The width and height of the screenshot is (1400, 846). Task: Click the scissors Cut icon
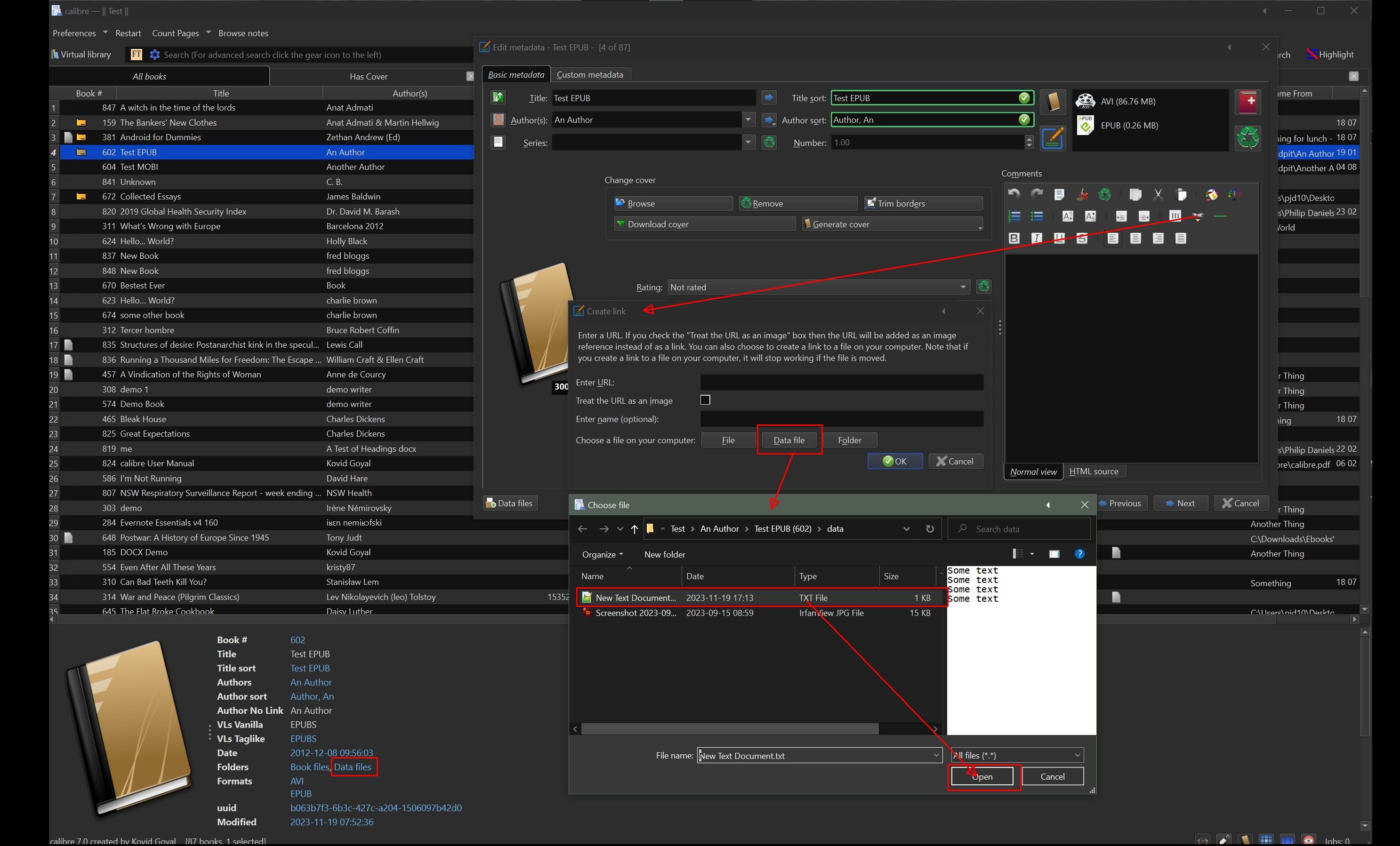pos(1158,195)
